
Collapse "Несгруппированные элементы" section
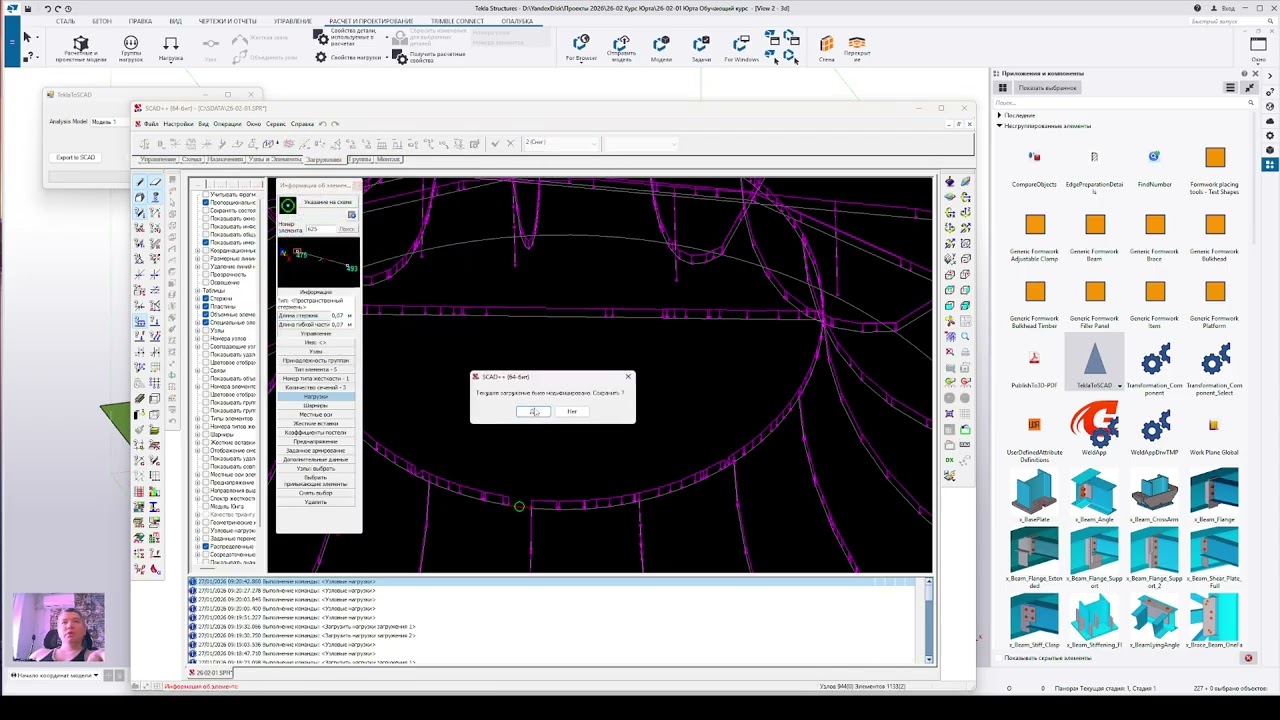[x=999, y=126]
